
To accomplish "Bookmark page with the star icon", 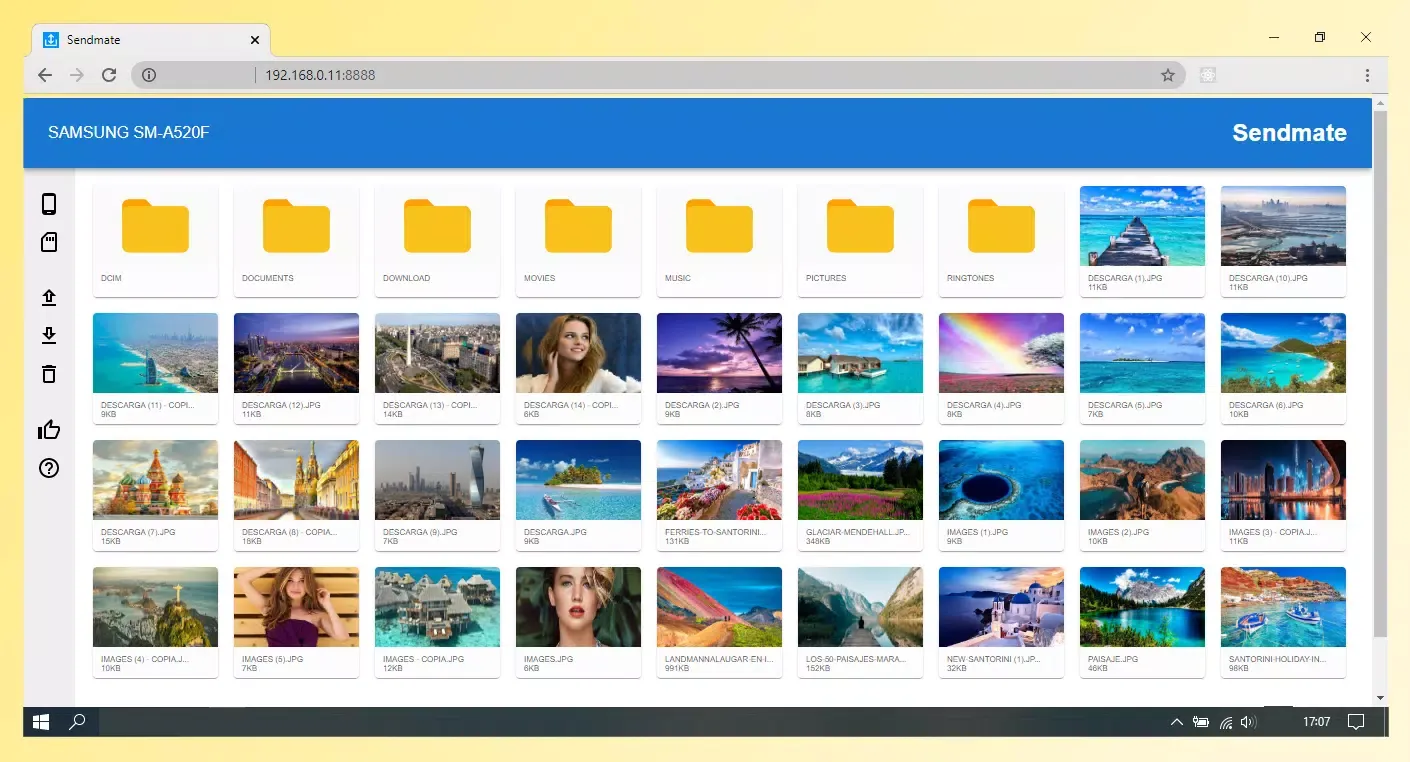I will (x=1167, y=75).
